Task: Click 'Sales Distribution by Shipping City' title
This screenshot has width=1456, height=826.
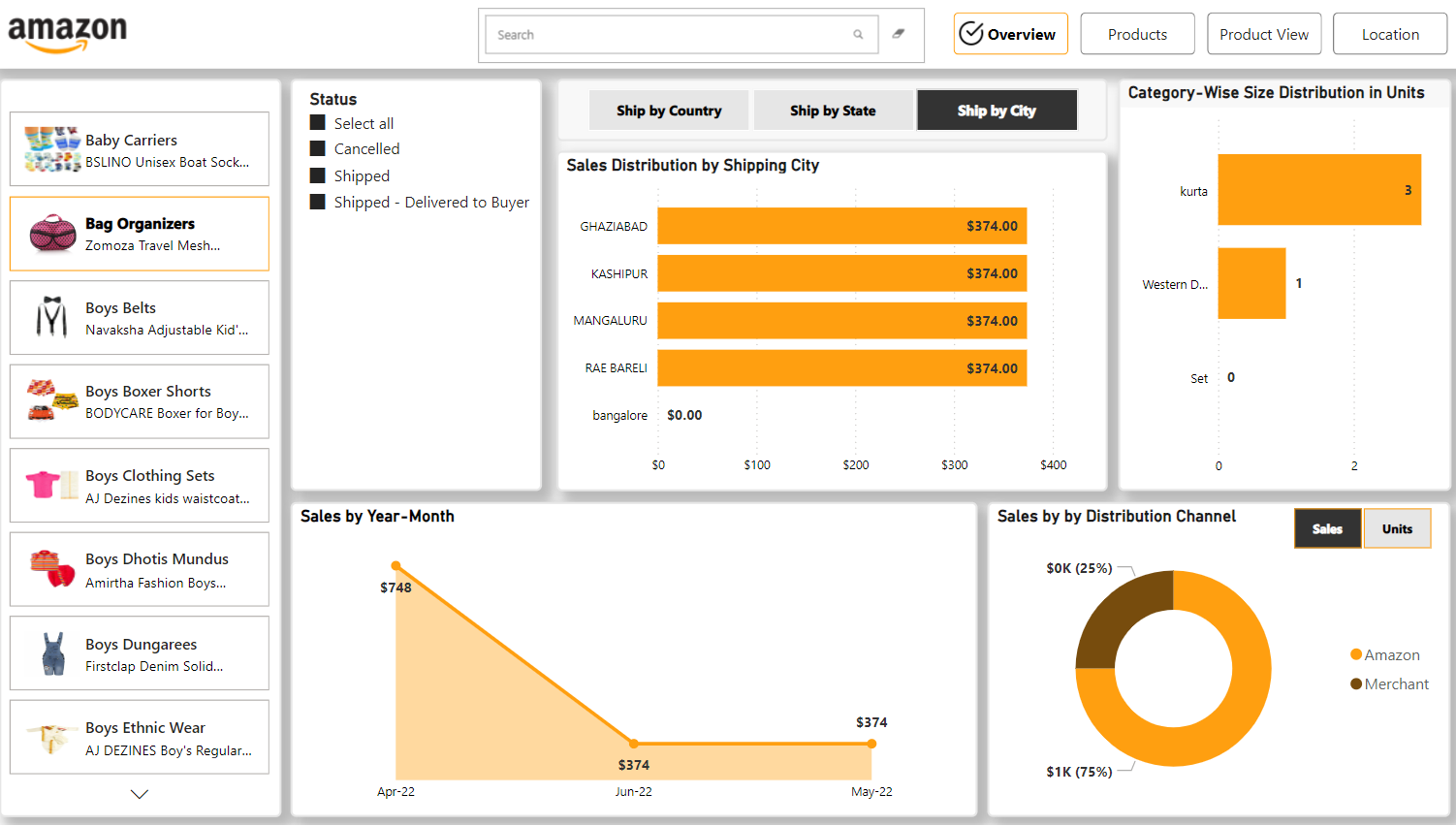Action: pos(693,165)
